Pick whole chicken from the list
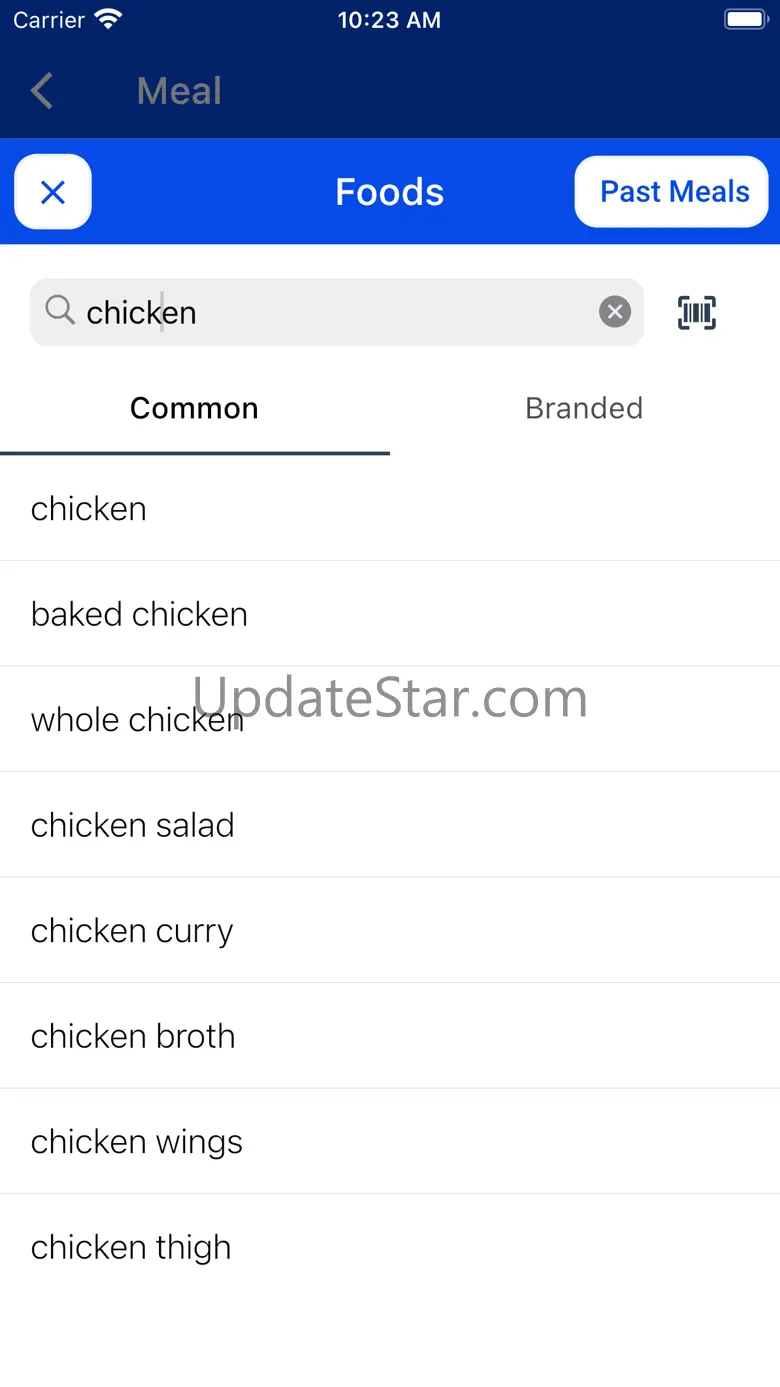The image size is (780, 1387). pyautogui.click(x=390, y=719)
